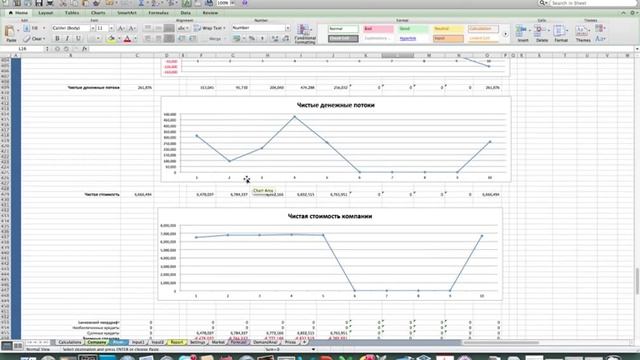Apply the Bad cell style

378,29
